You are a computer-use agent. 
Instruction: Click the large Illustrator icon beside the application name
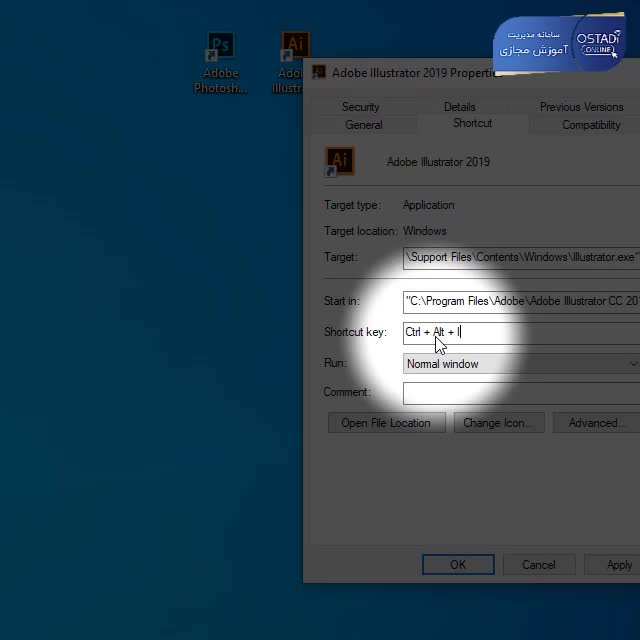click(340, 161)
